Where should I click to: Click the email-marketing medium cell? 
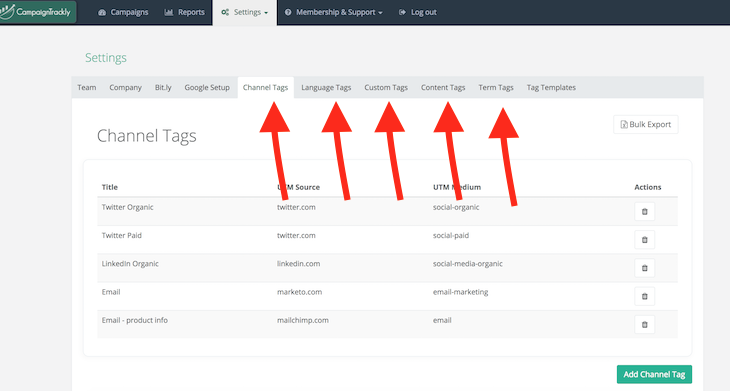[x=460, y=292]
